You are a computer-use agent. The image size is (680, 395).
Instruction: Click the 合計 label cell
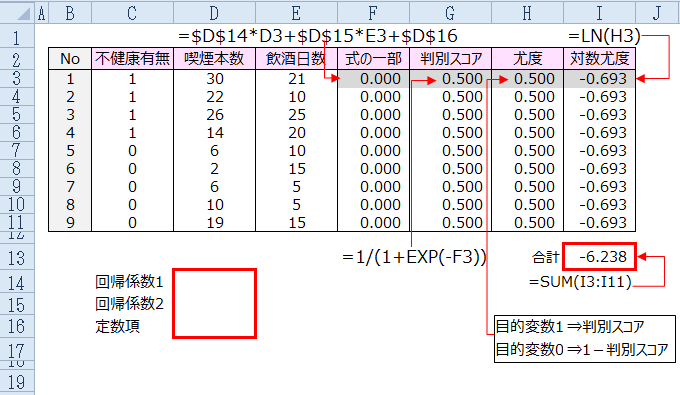(x=545, y=257)
